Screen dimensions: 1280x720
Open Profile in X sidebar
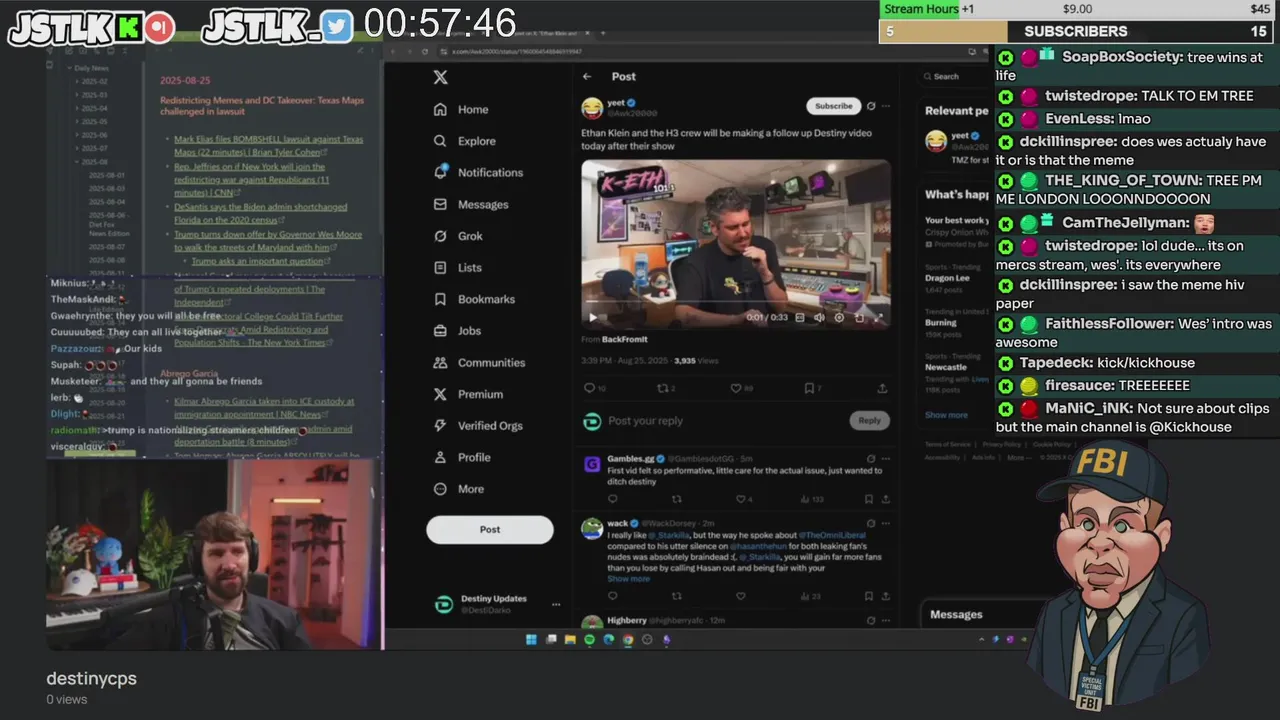(x=462, y=457)
